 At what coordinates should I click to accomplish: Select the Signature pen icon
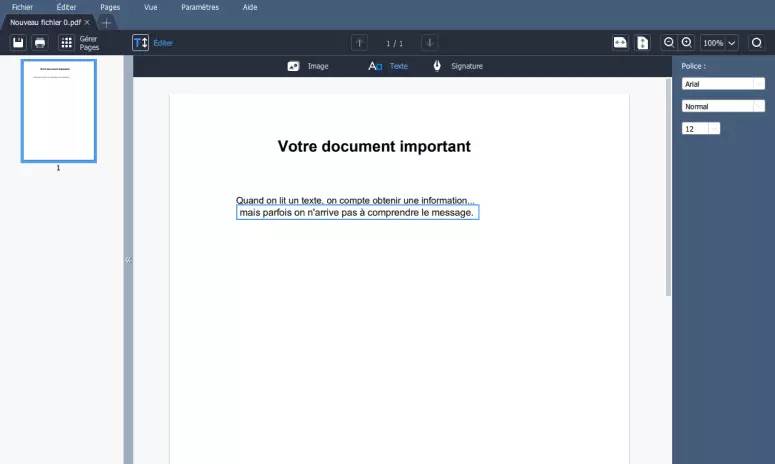click(x=437, y=66)
